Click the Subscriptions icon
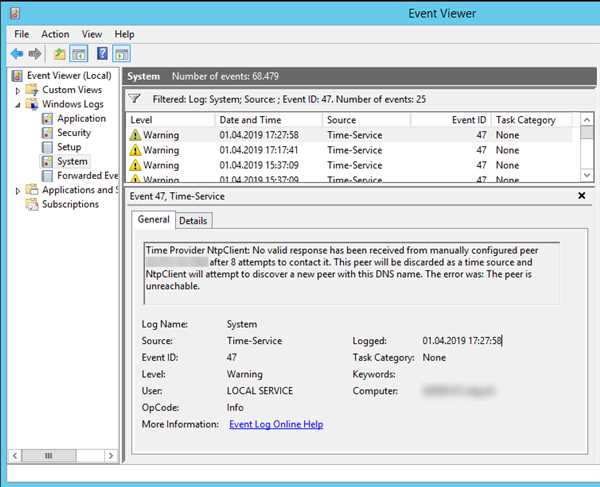 pos(31,204)
